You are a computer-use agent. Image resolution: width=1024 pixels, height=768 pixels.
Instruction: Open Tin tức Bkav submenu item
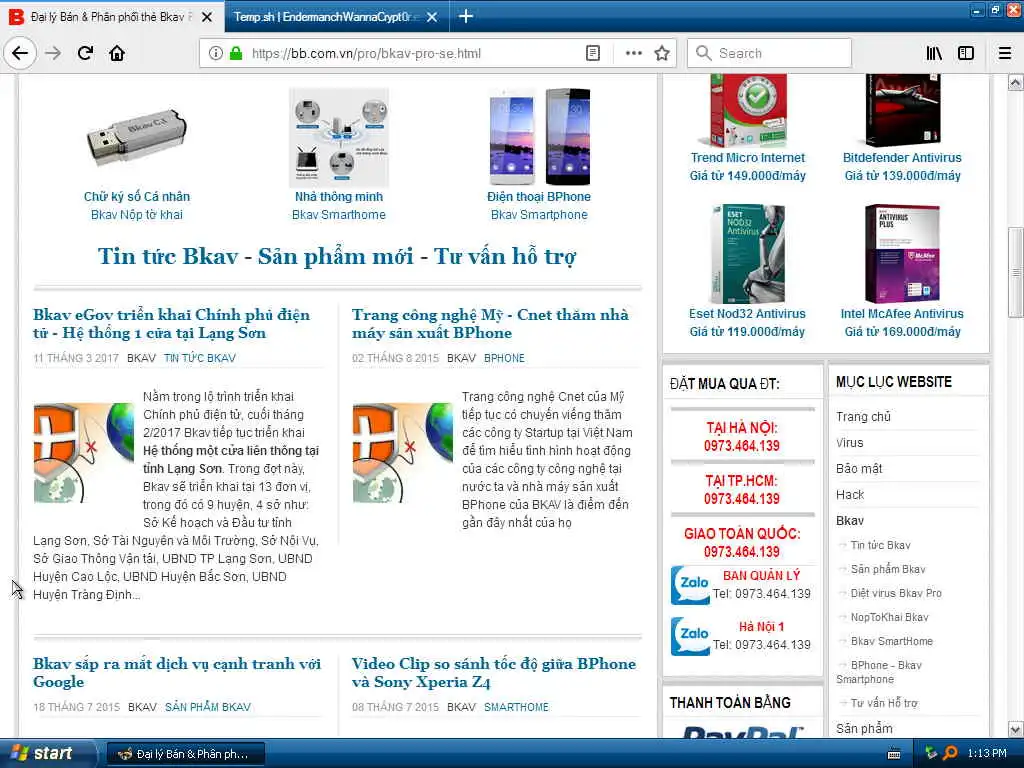tap(880, 545)
